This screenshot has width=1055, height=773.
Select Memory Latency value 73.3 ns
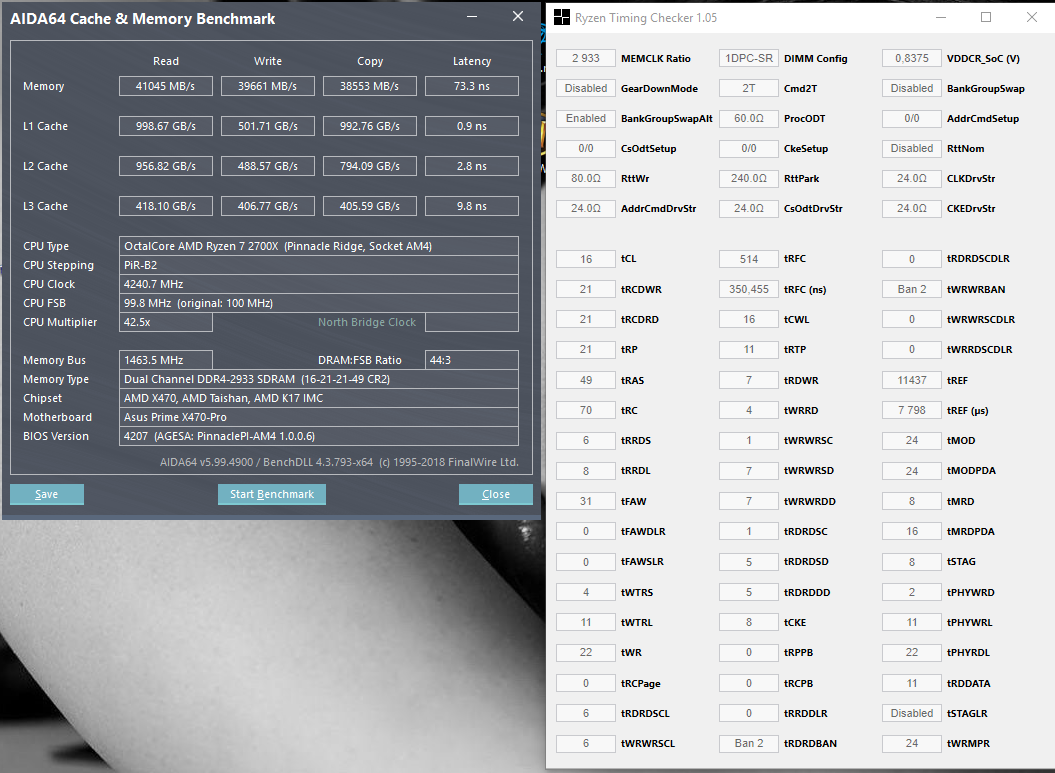472,86
